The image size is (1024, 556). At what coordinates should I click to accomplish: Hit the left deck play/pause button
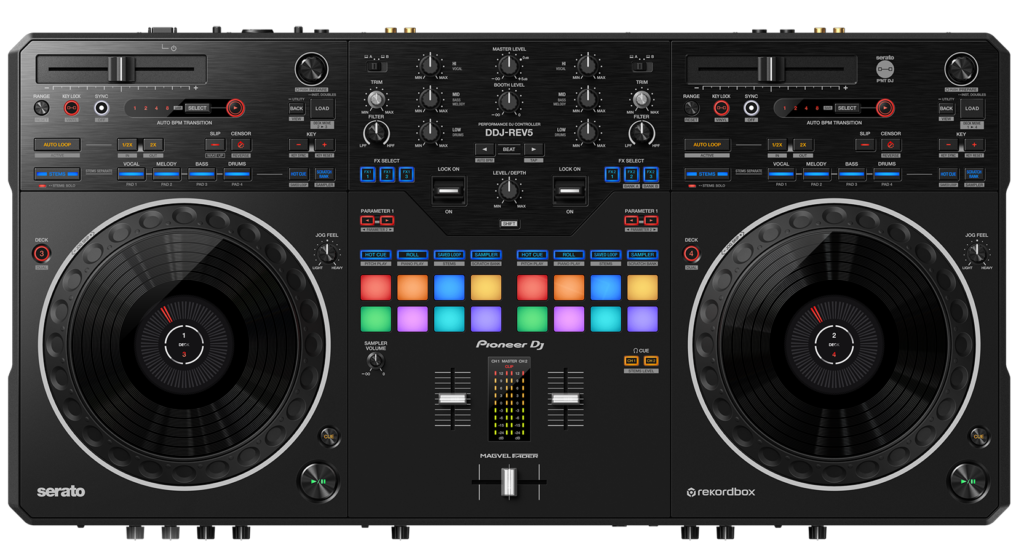(319, 482)
